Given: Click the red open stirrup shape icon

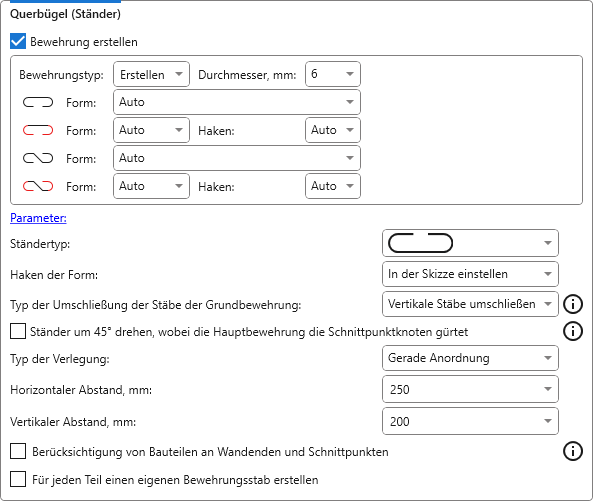Looking at the screenshot, I should coord(38,130).
